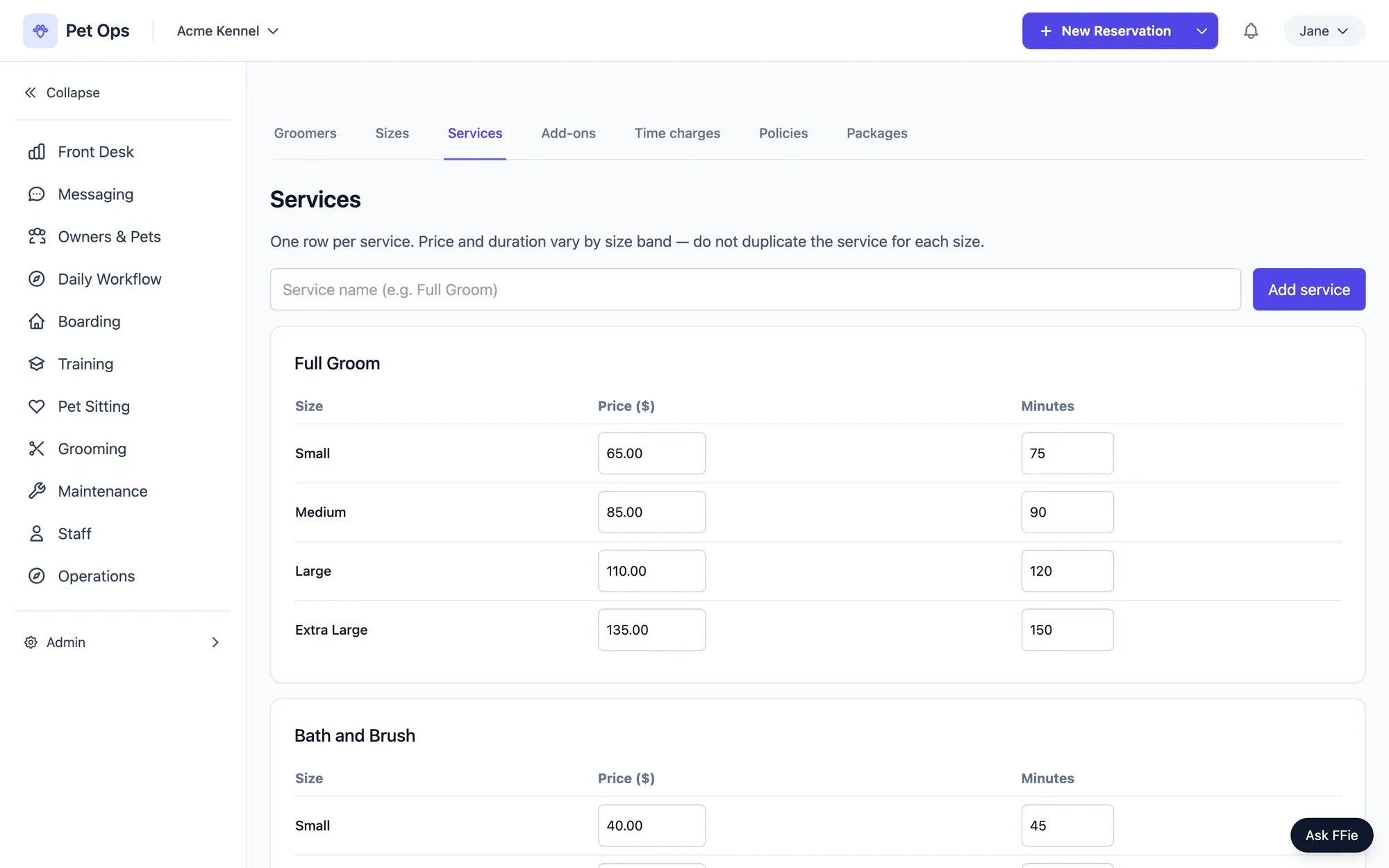Click the Pet Ops paw logo icon
The image size is (1389, 868).
40,31
